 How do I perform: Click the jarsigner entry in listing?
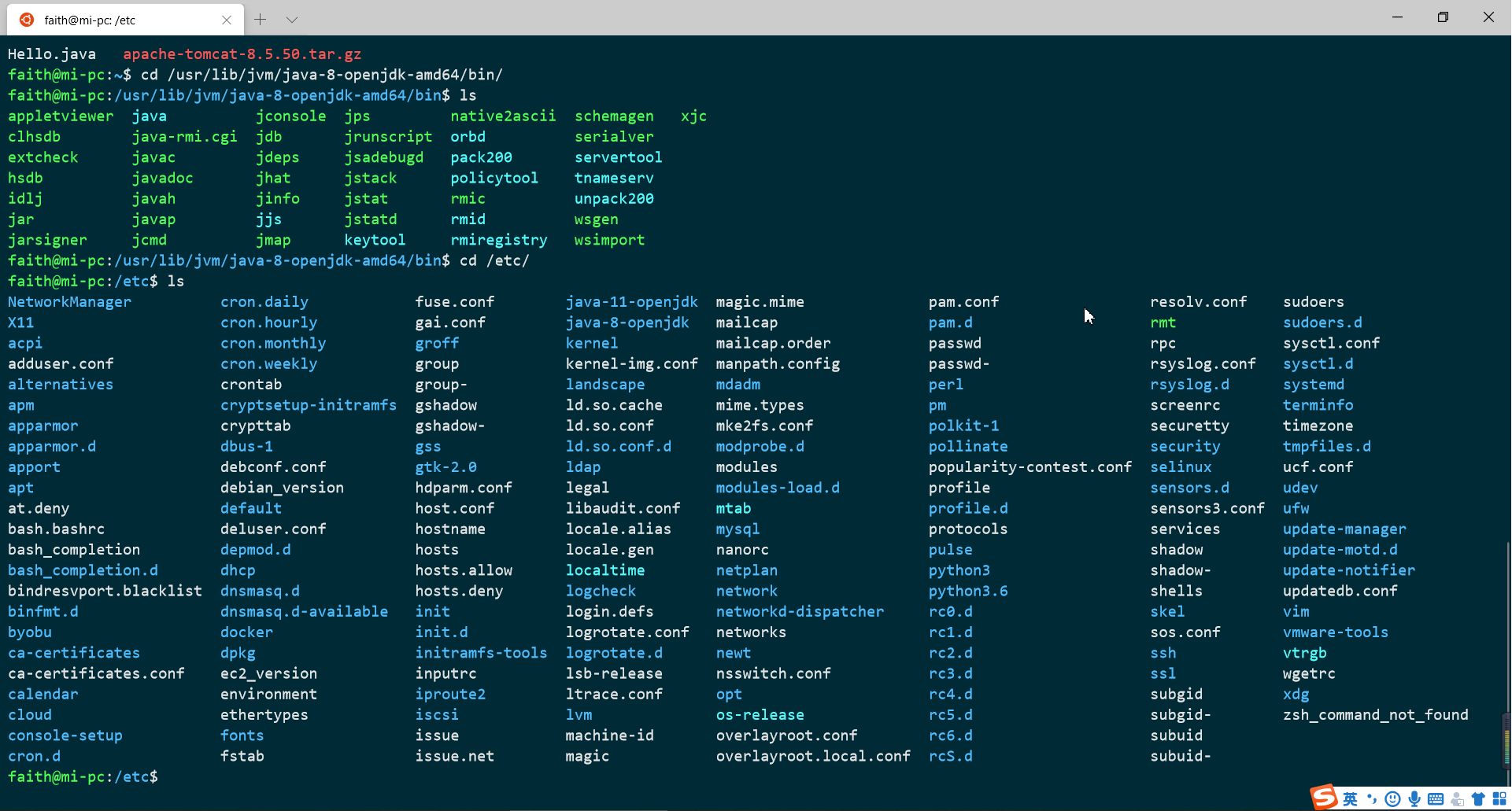click(47, 240)
